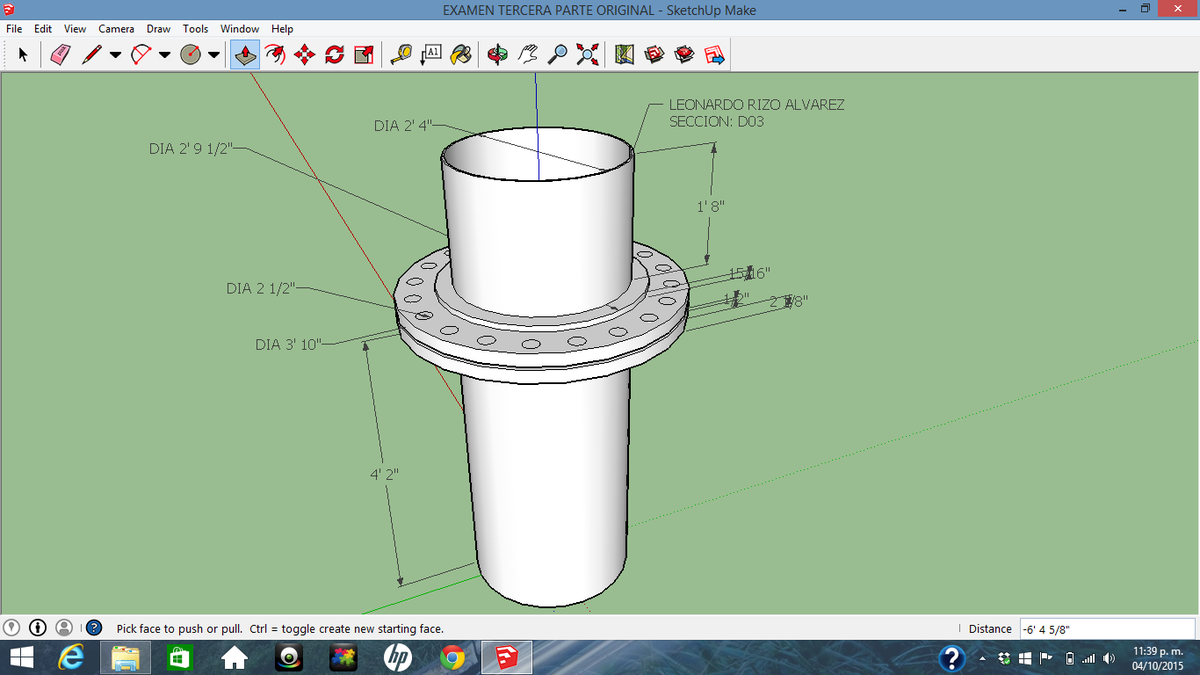
Task: Choose the Offset tool
Action: click(x=277, y=54)
